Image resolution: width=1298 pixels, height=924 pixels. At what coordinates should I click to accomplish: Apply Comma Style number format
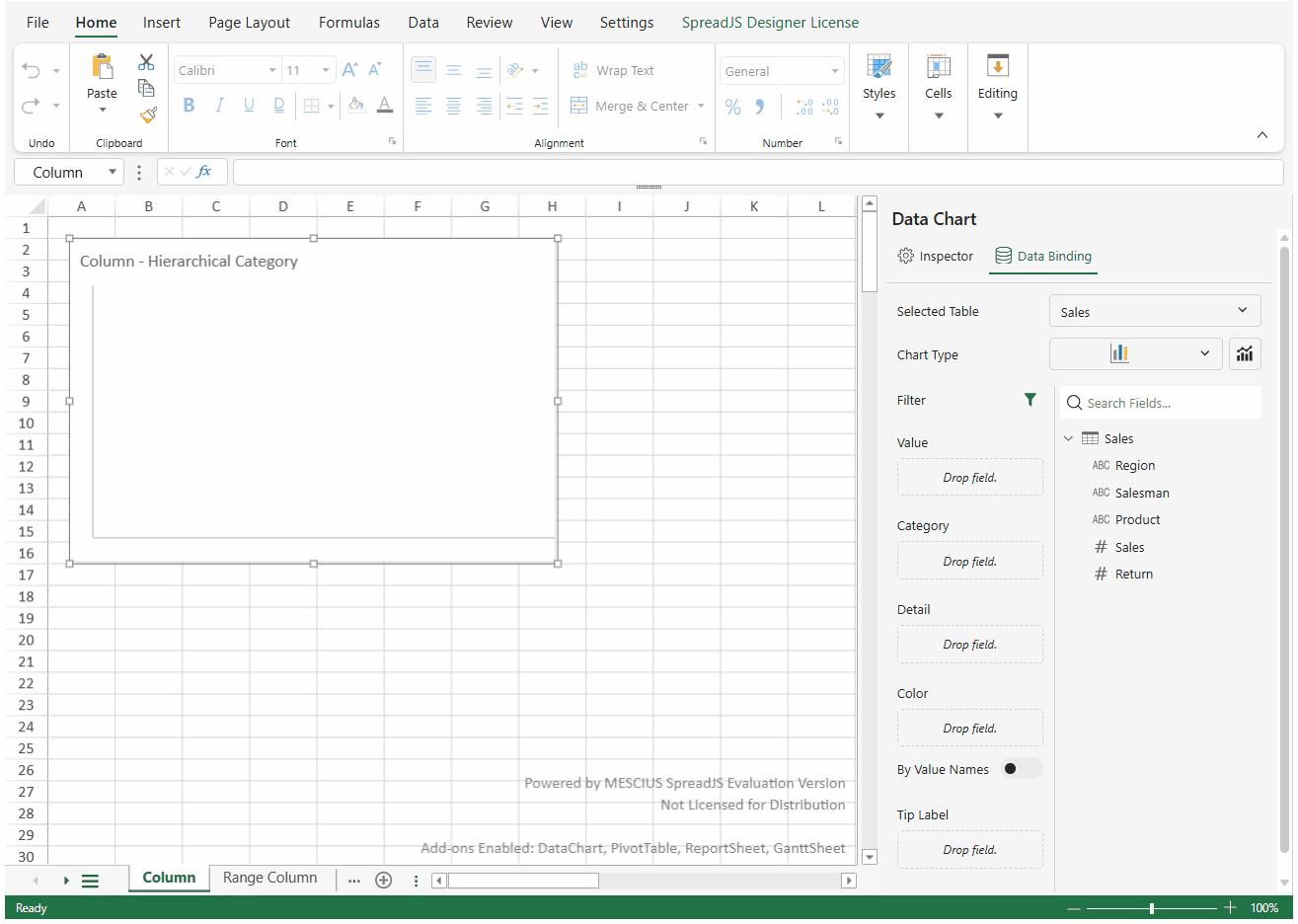(760, 107)
